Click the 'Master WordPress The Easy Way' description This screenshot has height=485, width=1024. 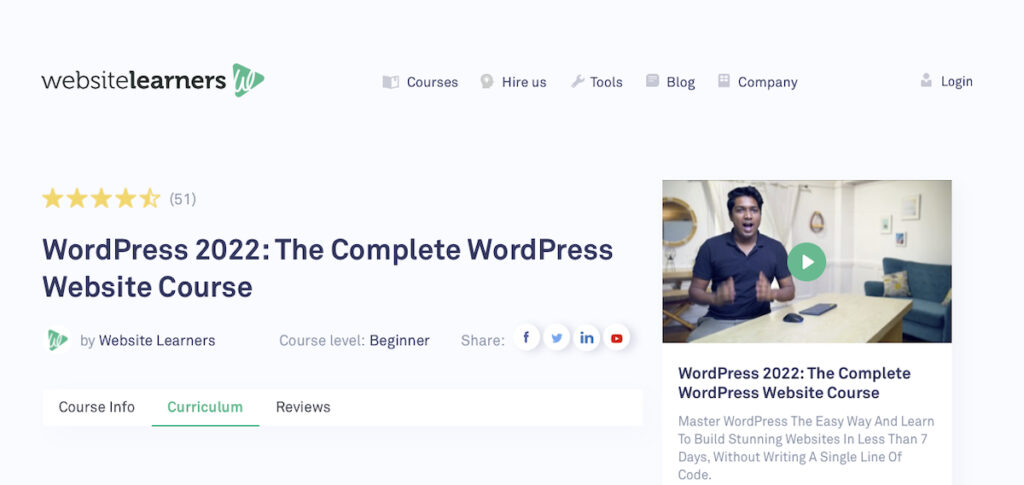pos(806,448)
